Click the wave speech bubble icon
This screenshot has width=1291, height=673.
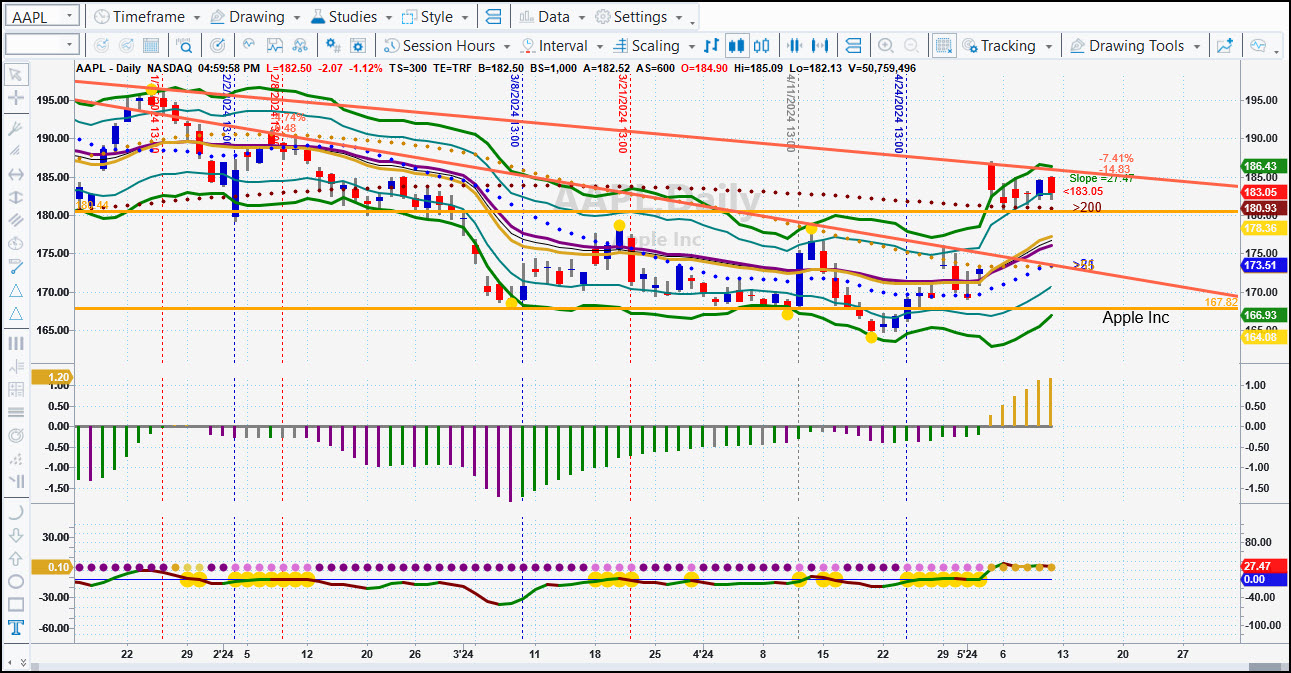(x=1258, y=46)
